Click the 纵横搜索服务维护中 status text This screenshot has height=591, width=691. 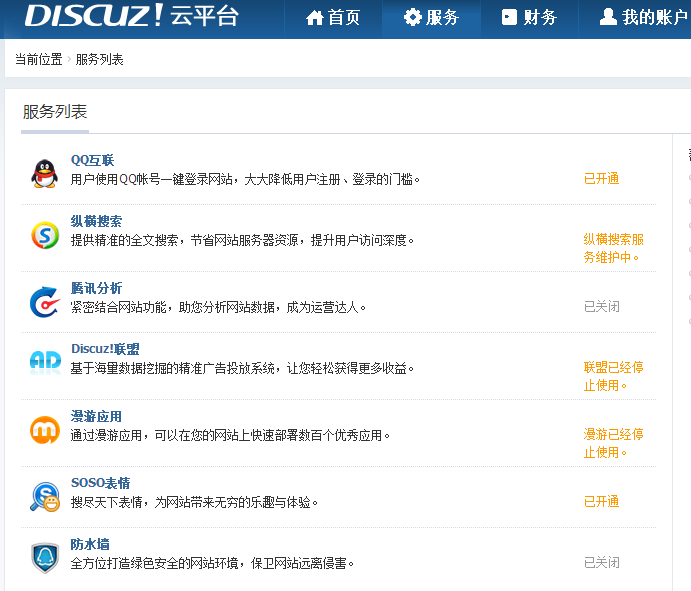(x=613, y=248)
